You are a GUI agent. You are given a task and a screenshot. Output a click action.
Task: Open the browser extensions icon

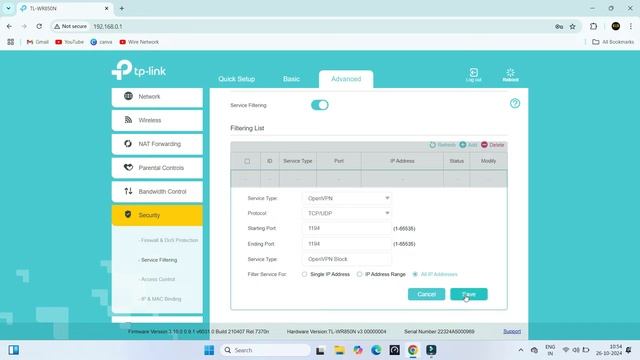[593, 26]
